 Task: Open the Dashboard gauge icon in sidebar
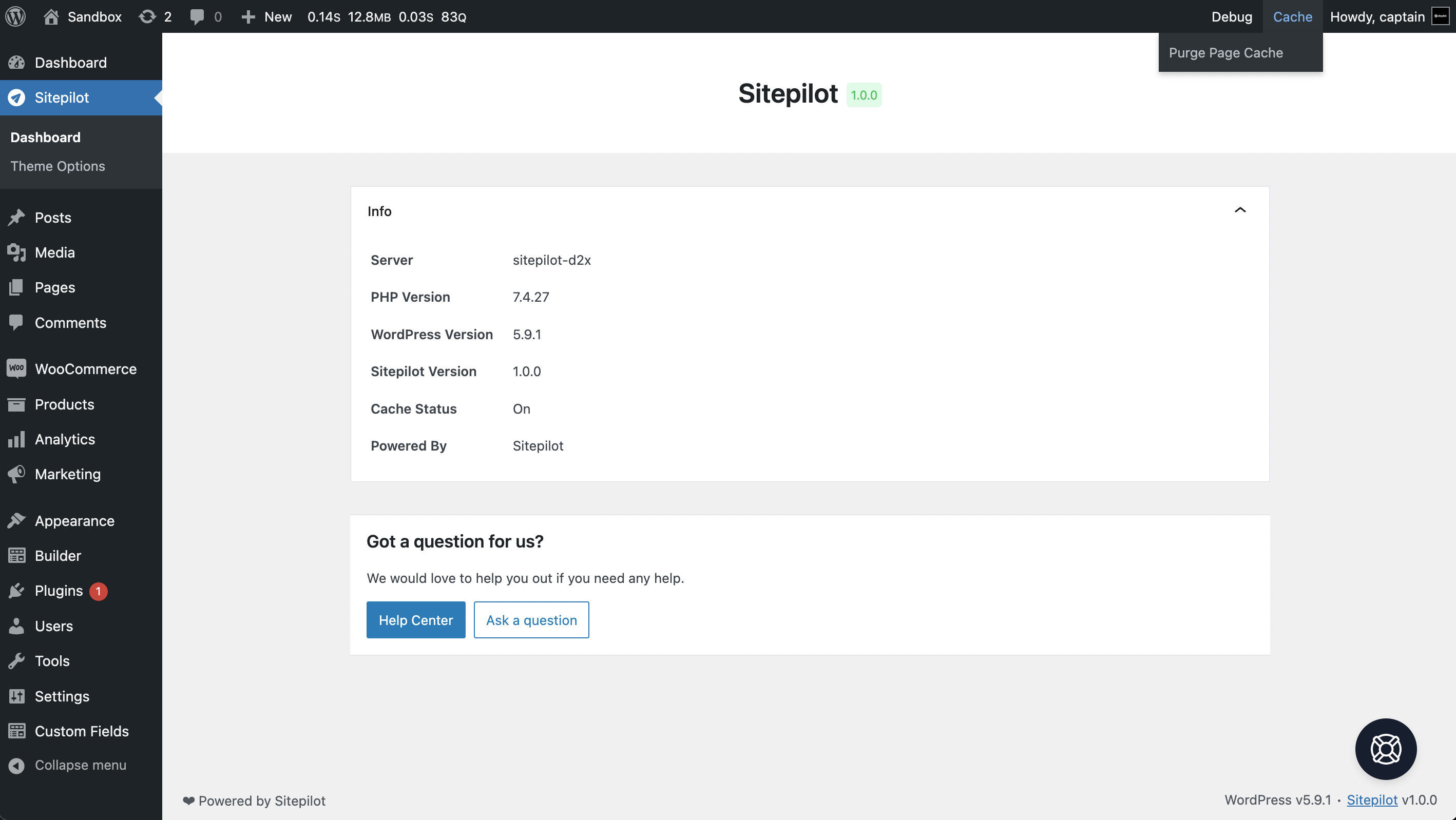click(16, 62)
